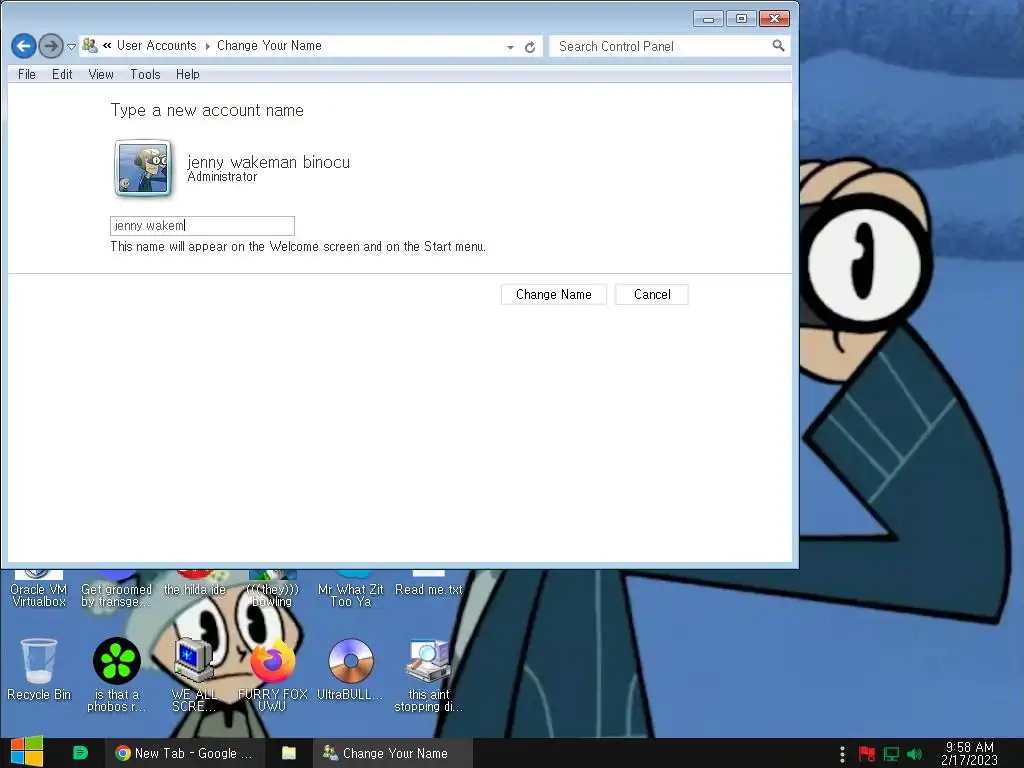
Task: Open the Edit menu
Action: click(62, 74)
